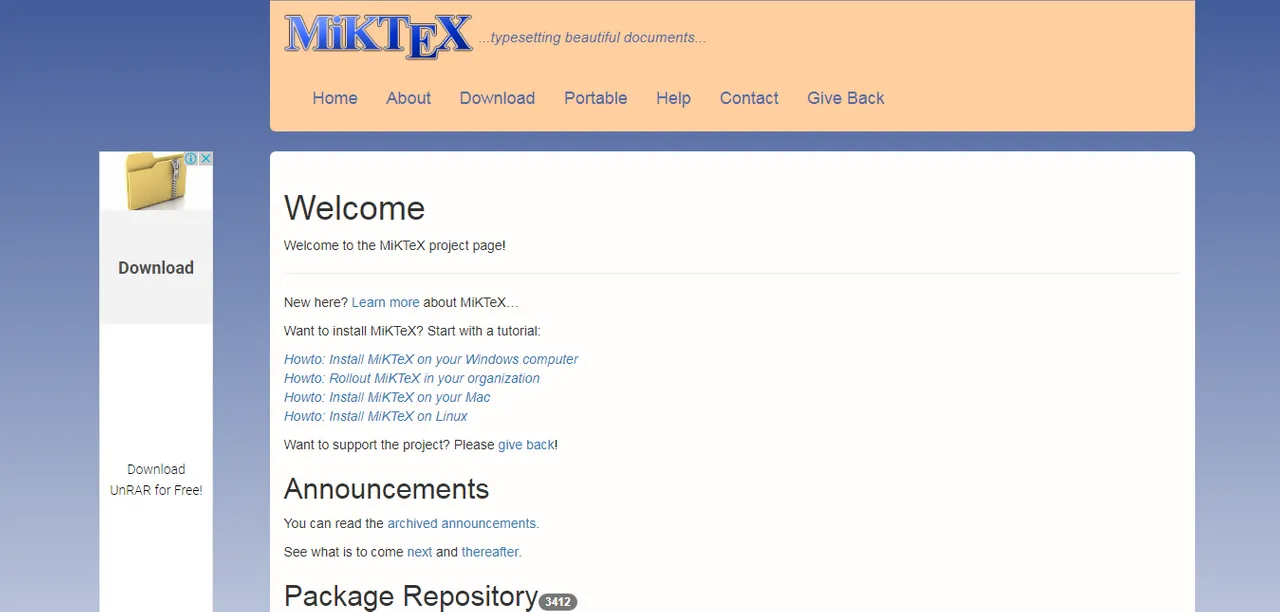1280x612 pixels.
Task: Select Give Back in the navigation
Action: click(845, 98)
